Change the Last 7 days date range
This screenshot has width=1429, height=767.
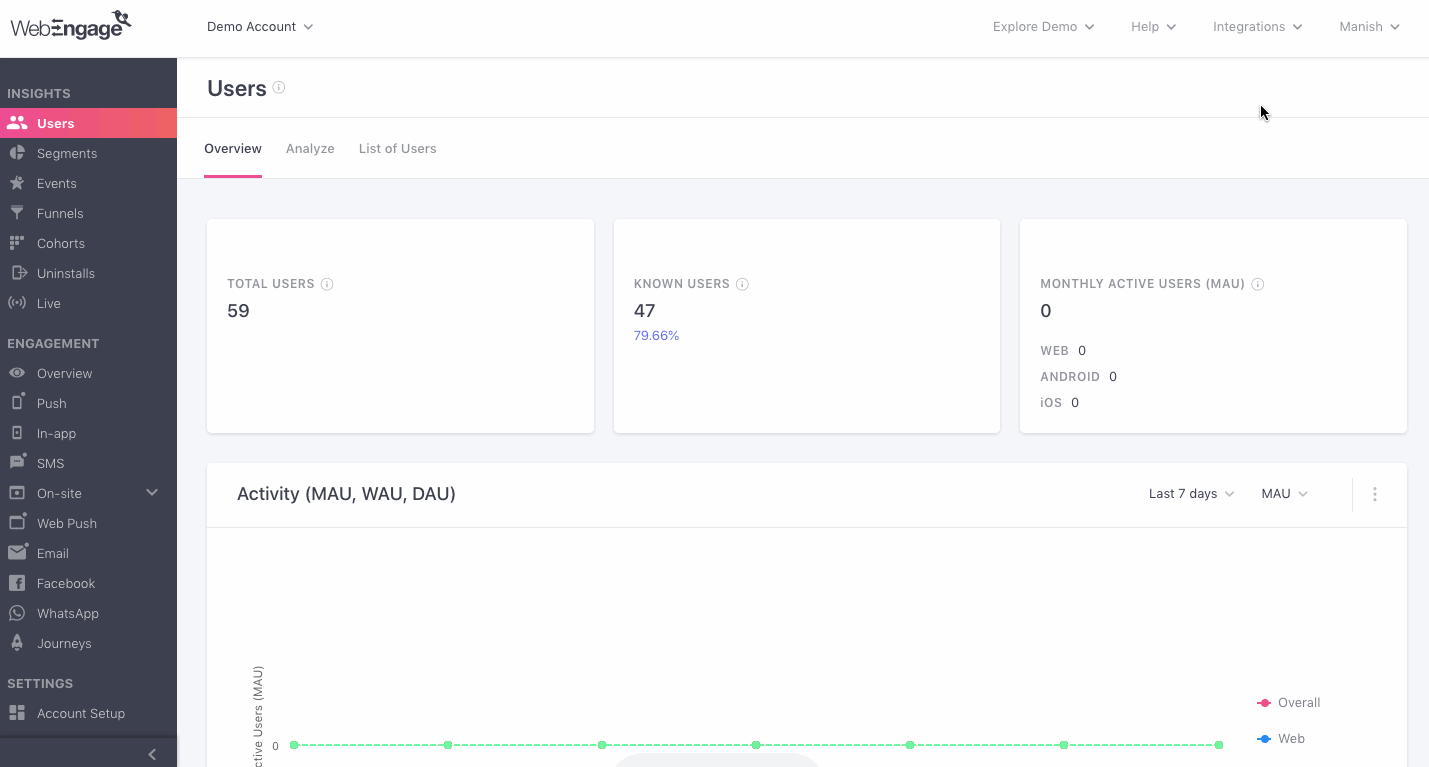pyautogui.click(x=1190, y=493)
